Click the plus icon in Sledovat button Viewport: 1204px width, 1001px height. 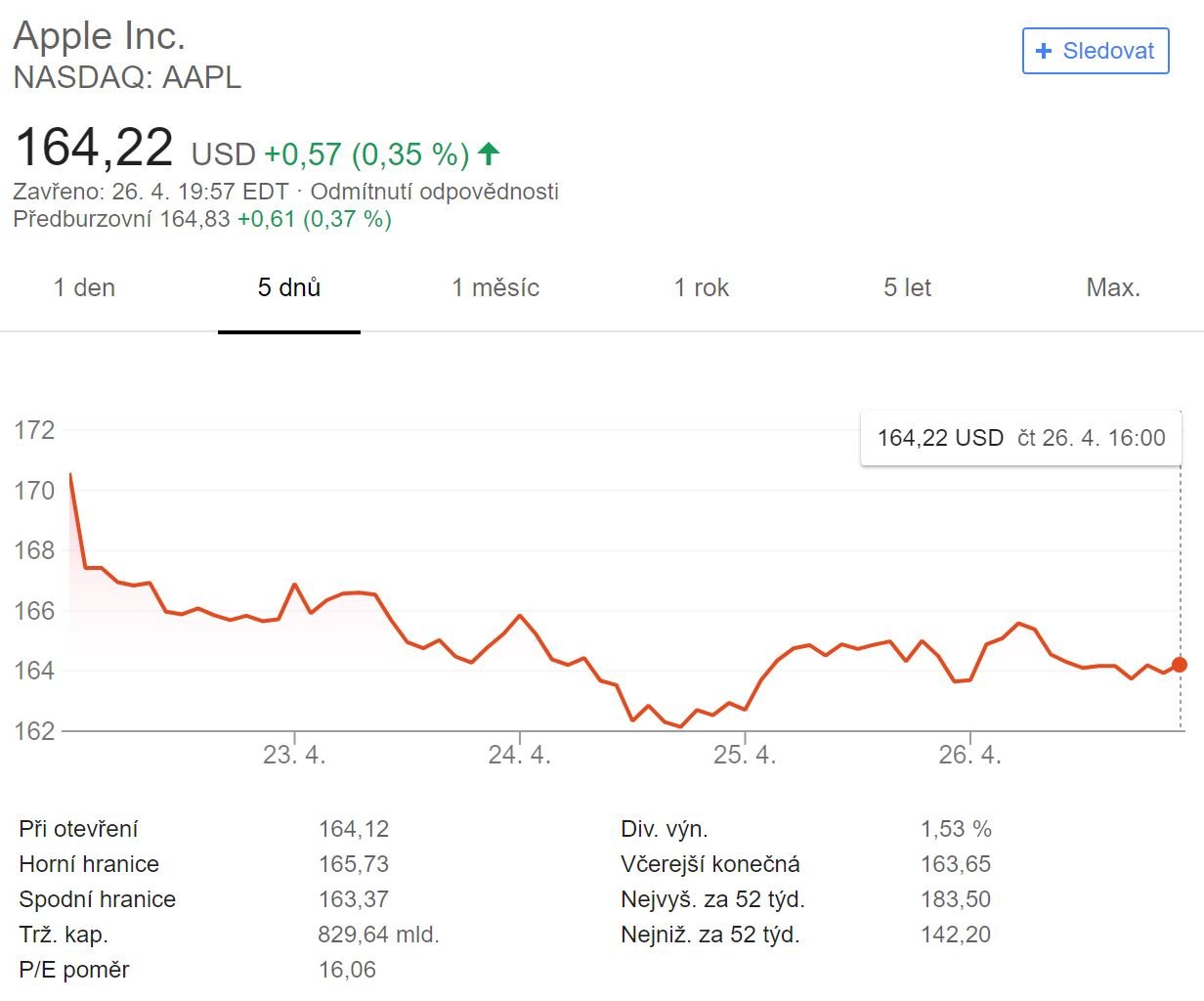pos(1044,51)
